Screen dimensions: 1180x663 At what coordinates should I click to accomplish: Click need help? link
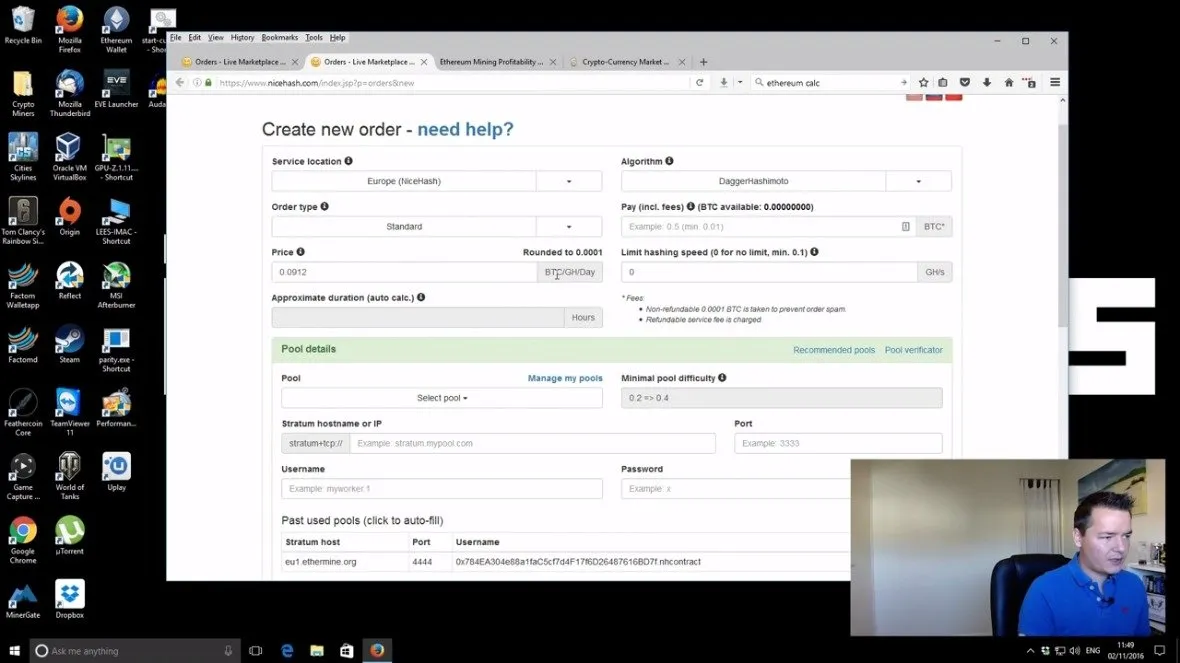465,129
